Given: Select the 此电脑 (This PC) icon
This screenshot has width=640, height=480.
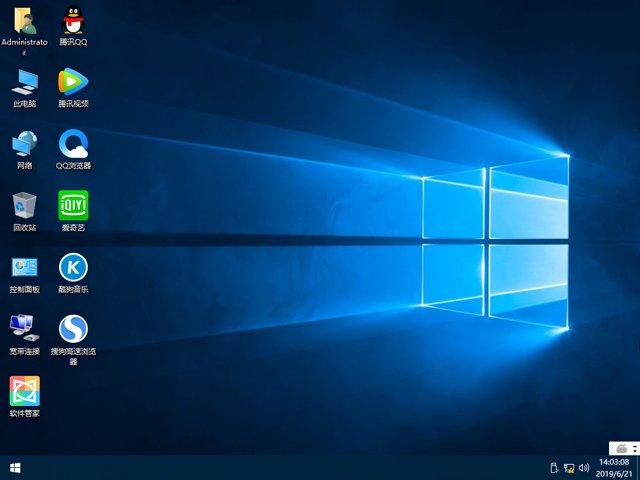Looking at the screenshot, I should tap(24, 82).
